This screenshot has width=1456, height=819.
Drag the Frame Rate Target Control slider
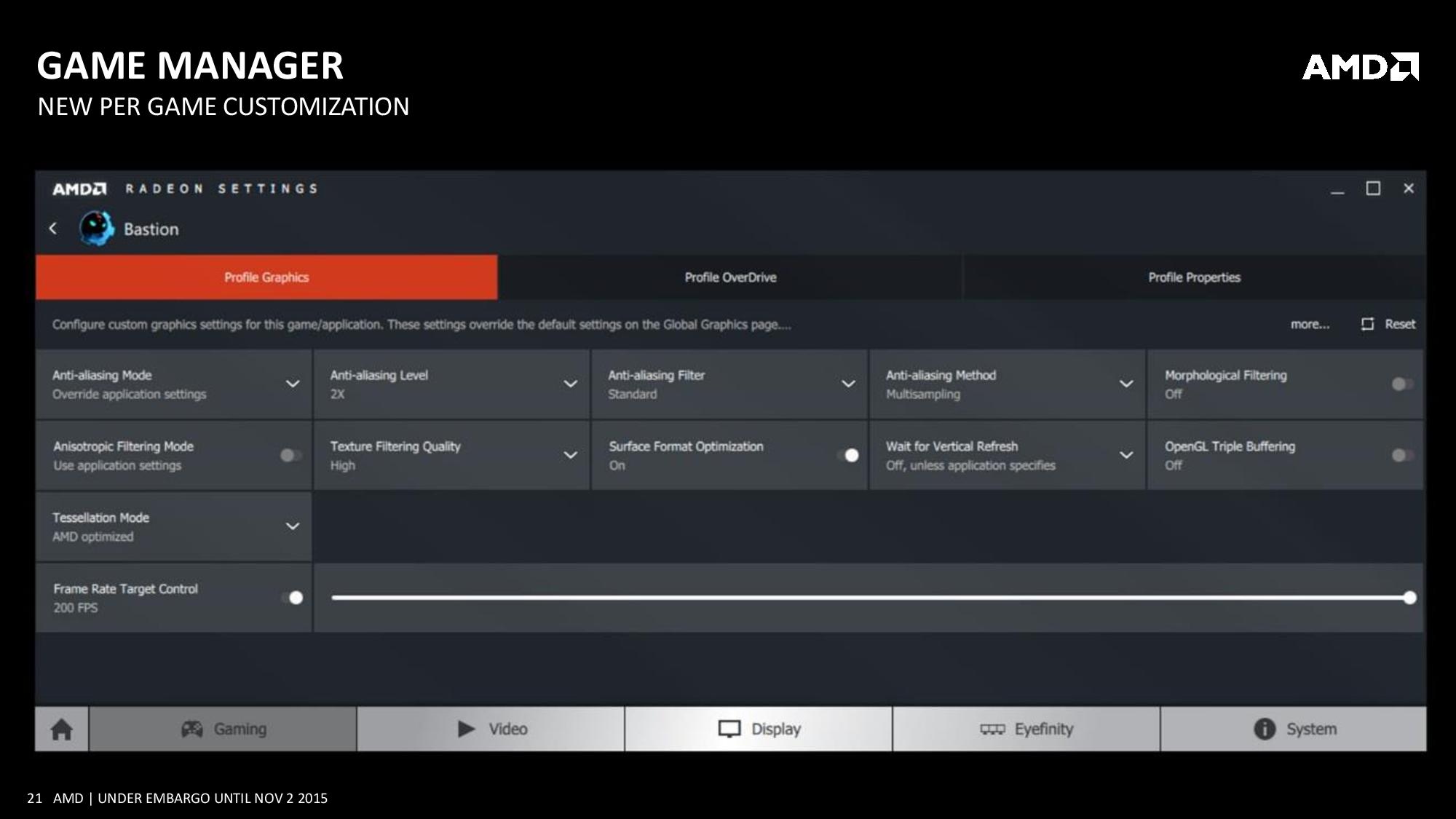tap(1410, 596)
